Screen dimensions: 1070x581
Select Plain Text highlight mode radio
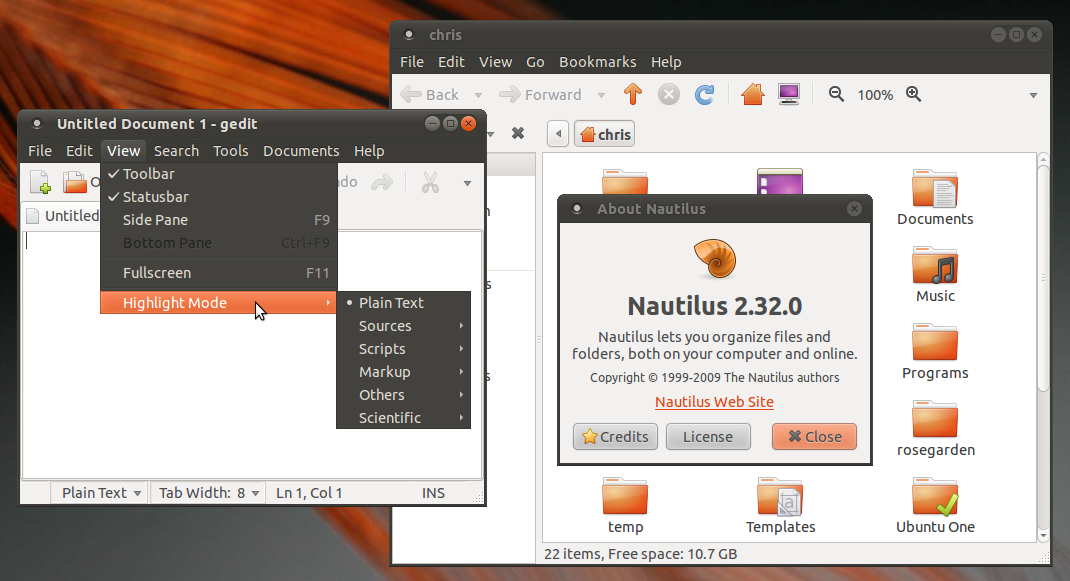click(403, 302)
